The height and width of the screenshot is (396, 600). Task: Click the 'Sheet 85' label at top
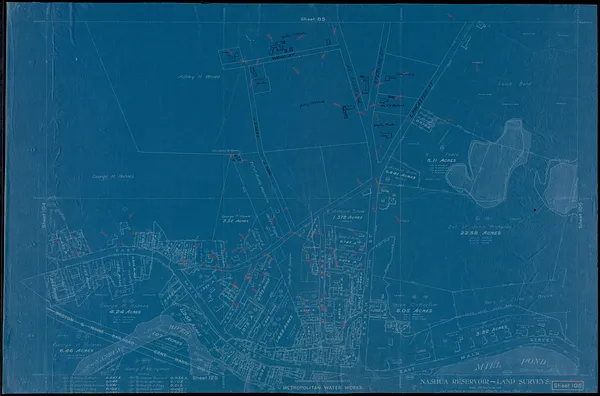(313, 19)
